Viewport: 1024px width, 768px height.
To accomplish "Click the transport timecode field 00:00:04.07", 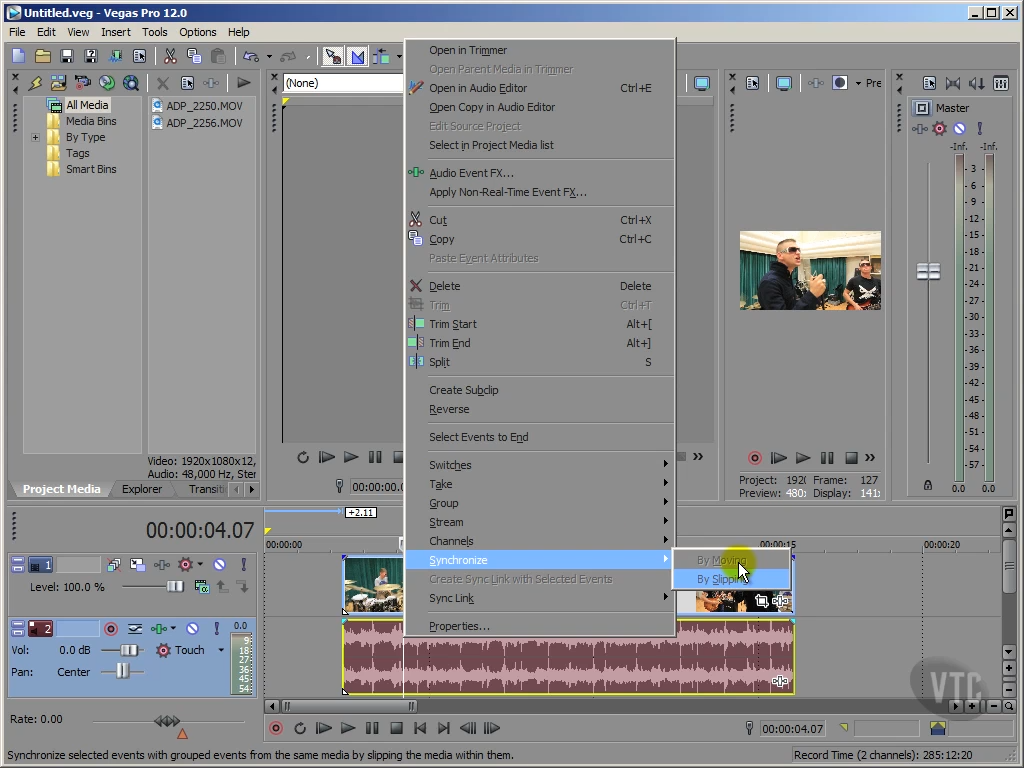I will coord(792,729).
